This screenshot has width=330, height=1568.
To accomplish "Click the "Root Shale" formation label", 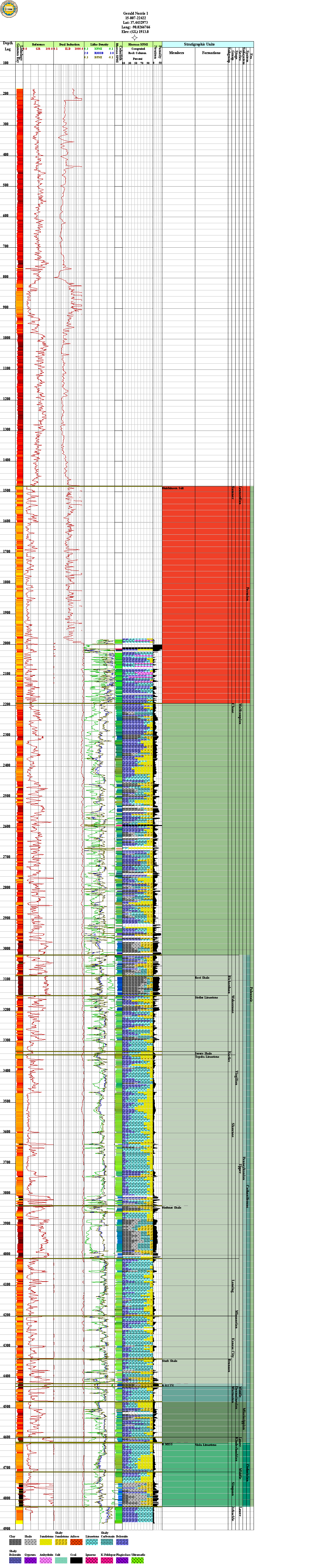I will 202,978.
